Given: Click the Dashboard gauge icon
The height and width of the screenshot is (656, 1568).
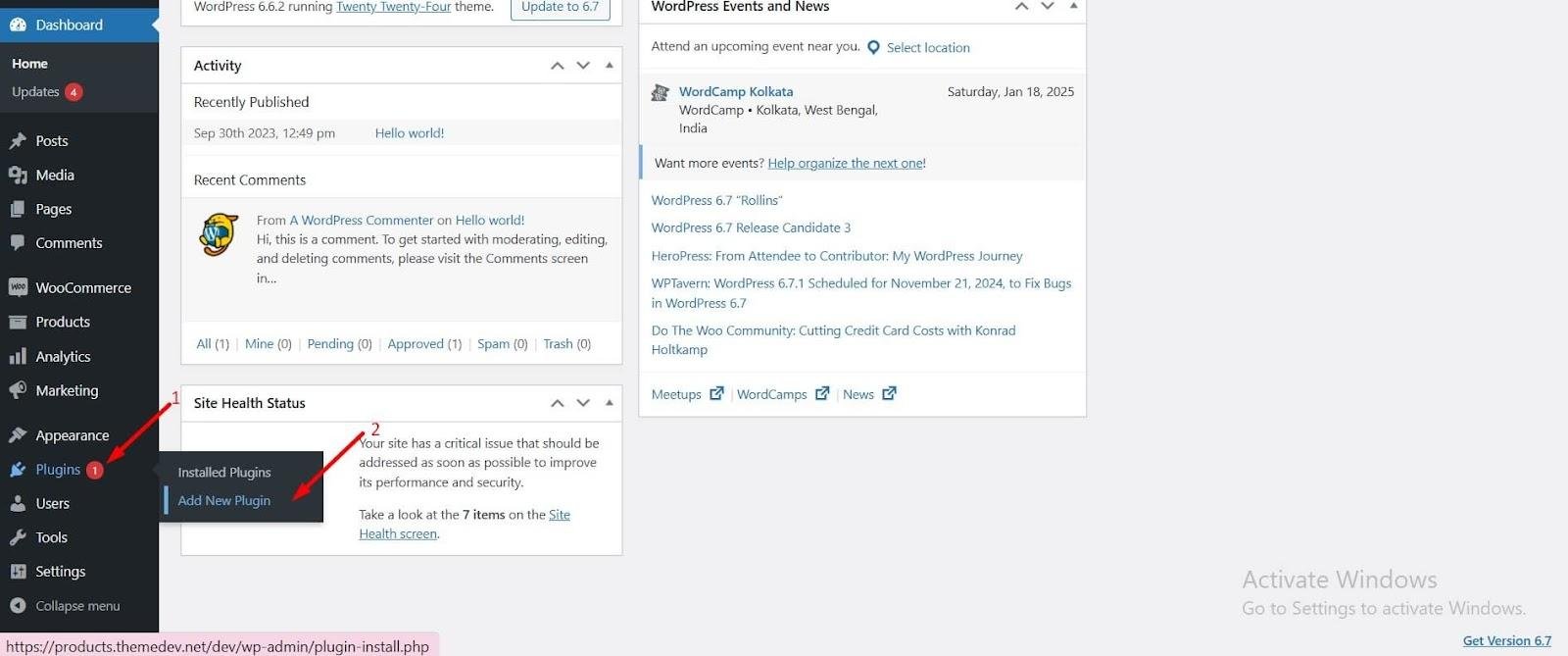Looking at the screenshot, I should (x=18, y=25).
